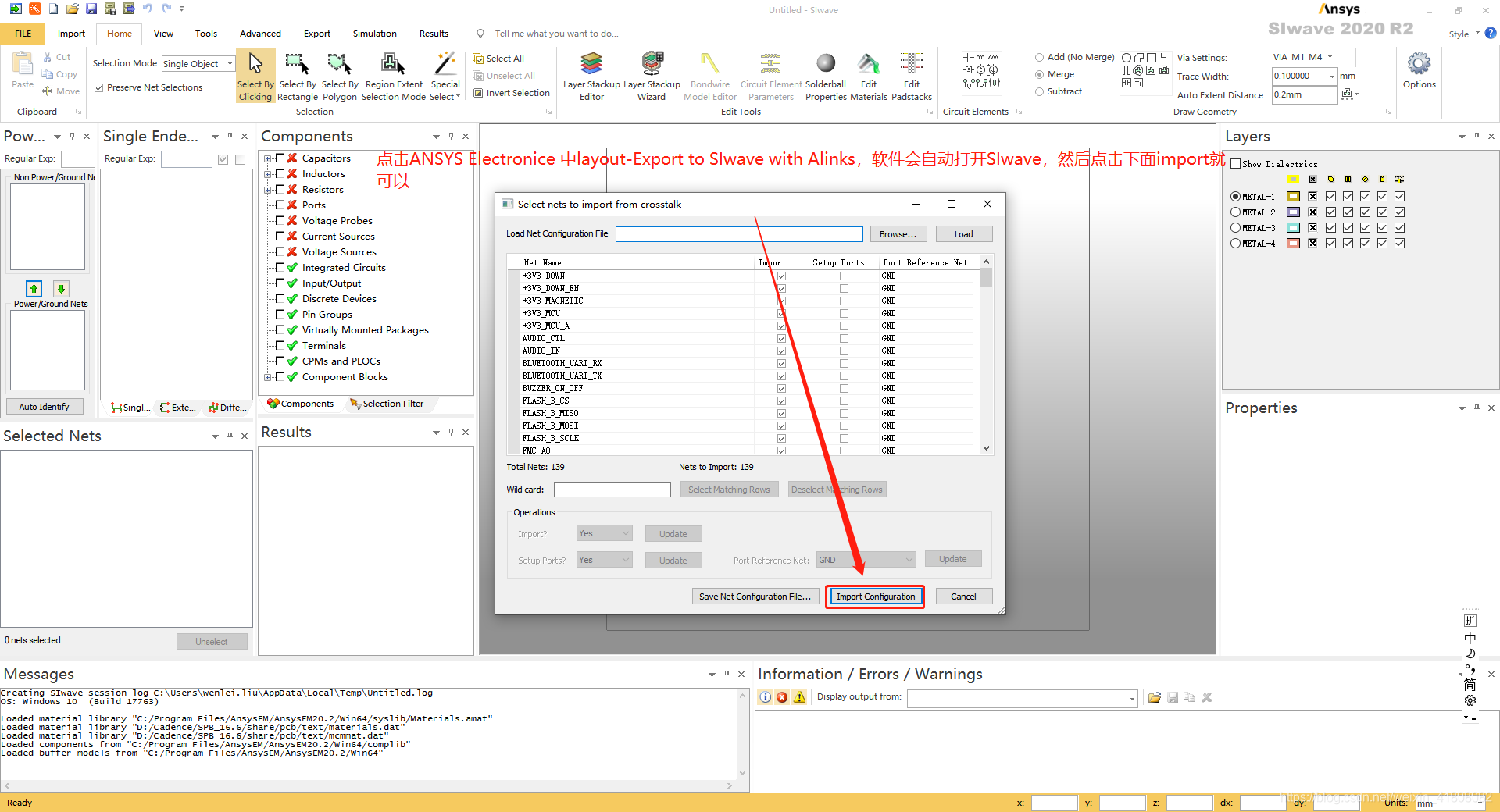
Task: Open the Options gear
Action: pyautogui.click(x=1420, y=70)
